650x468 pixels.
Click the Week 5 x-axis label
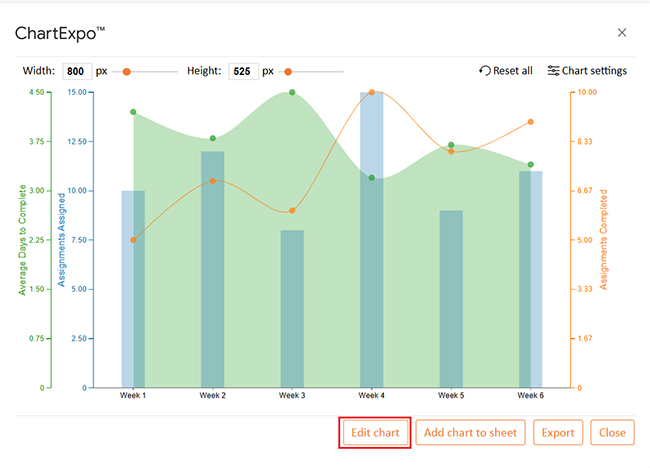click(450, 396)
